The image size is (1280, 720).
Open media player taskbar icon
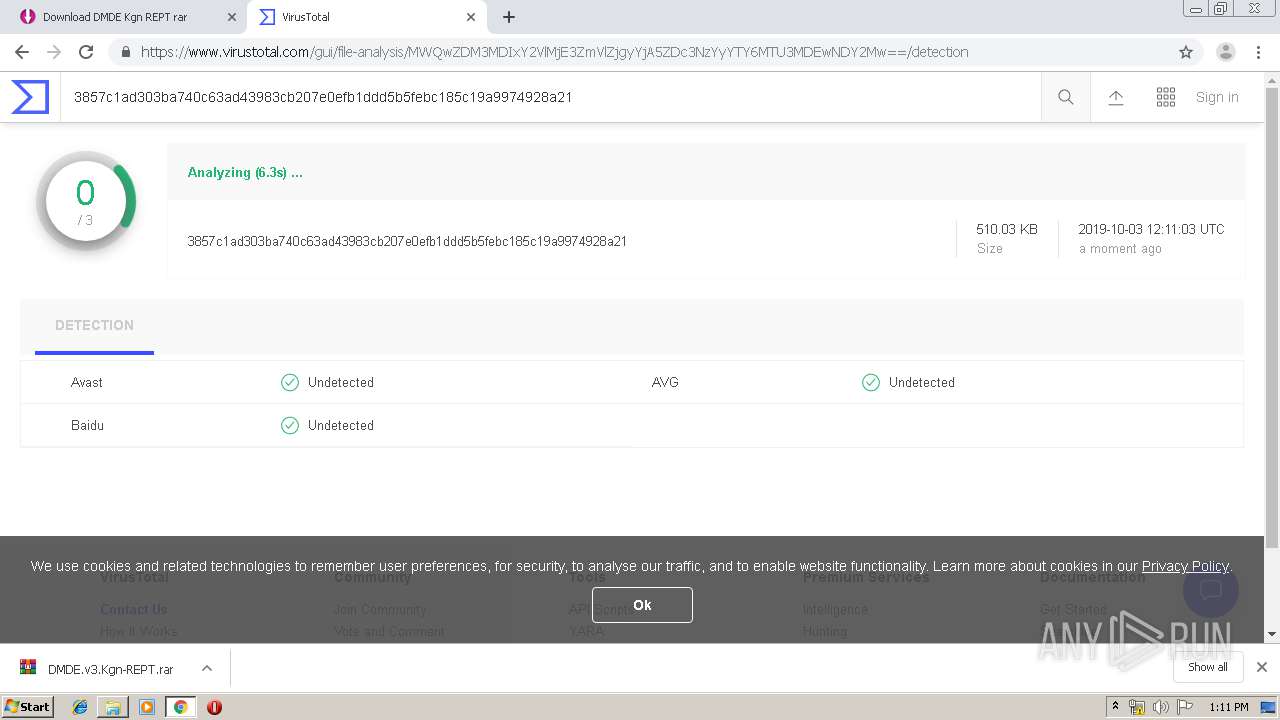[x=147, y=707]
